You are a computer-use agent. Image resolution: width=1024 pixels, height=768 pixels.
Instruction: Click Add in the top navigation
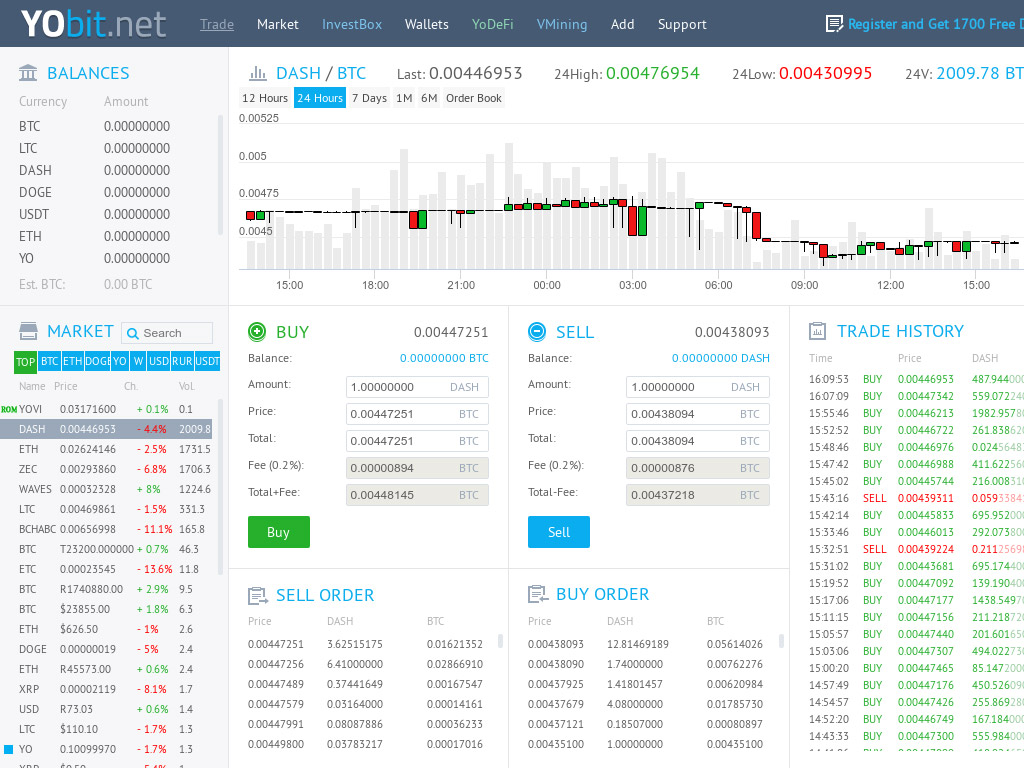[622, 24]
